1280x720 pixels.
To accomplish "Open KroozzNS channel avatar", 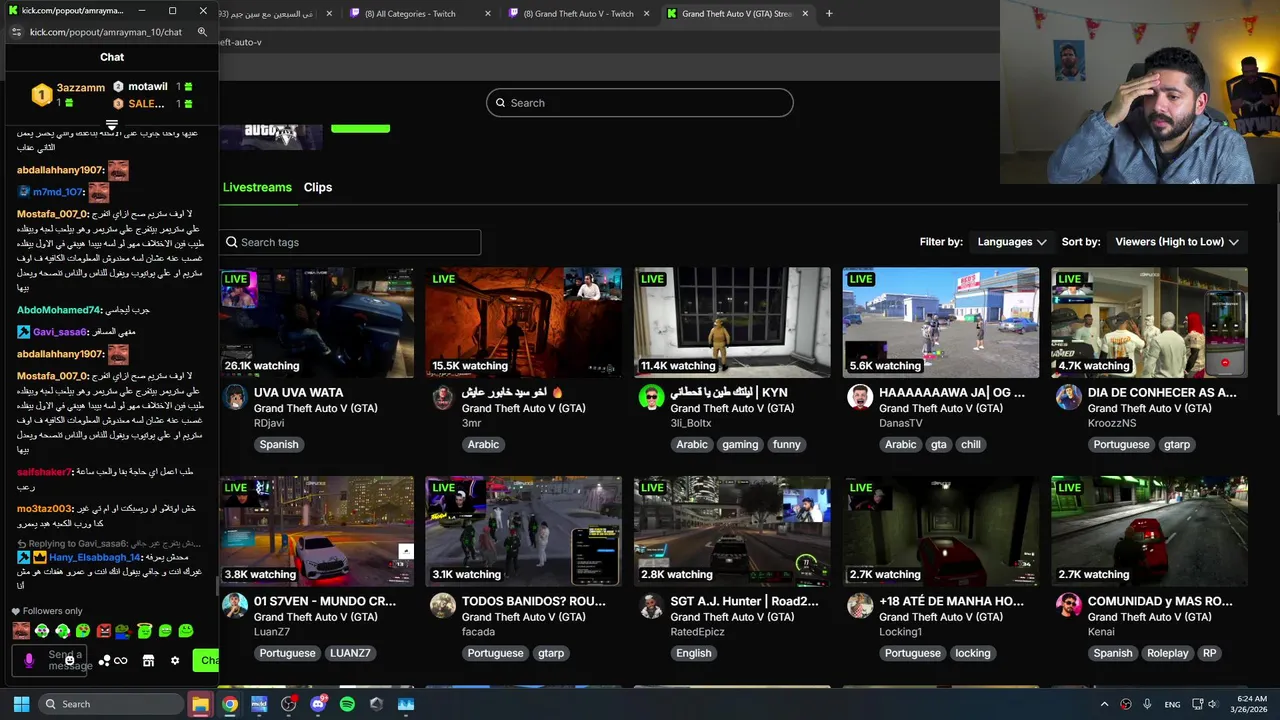I will 1068,398.
